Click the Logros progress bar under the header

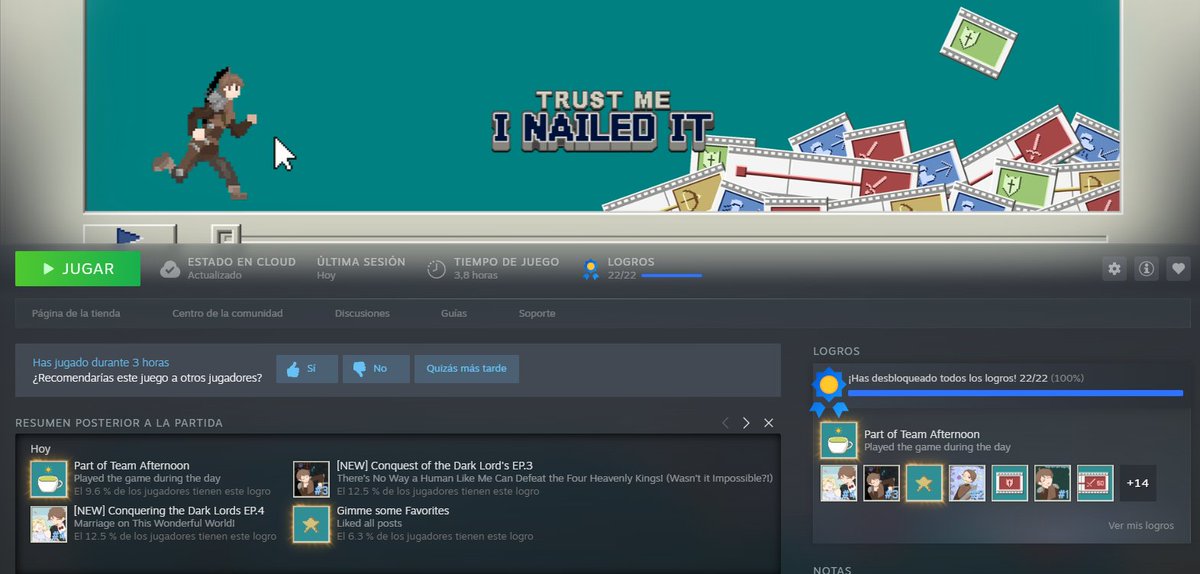pyautogui.click(x=671, y=275)
